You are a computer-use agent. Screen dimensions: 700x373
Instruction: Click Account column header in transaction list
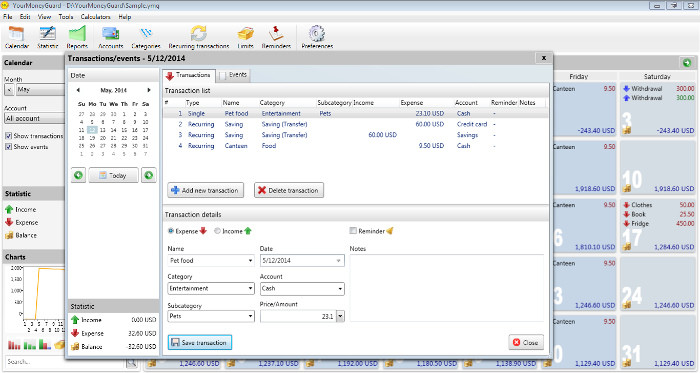coord(466,103)
